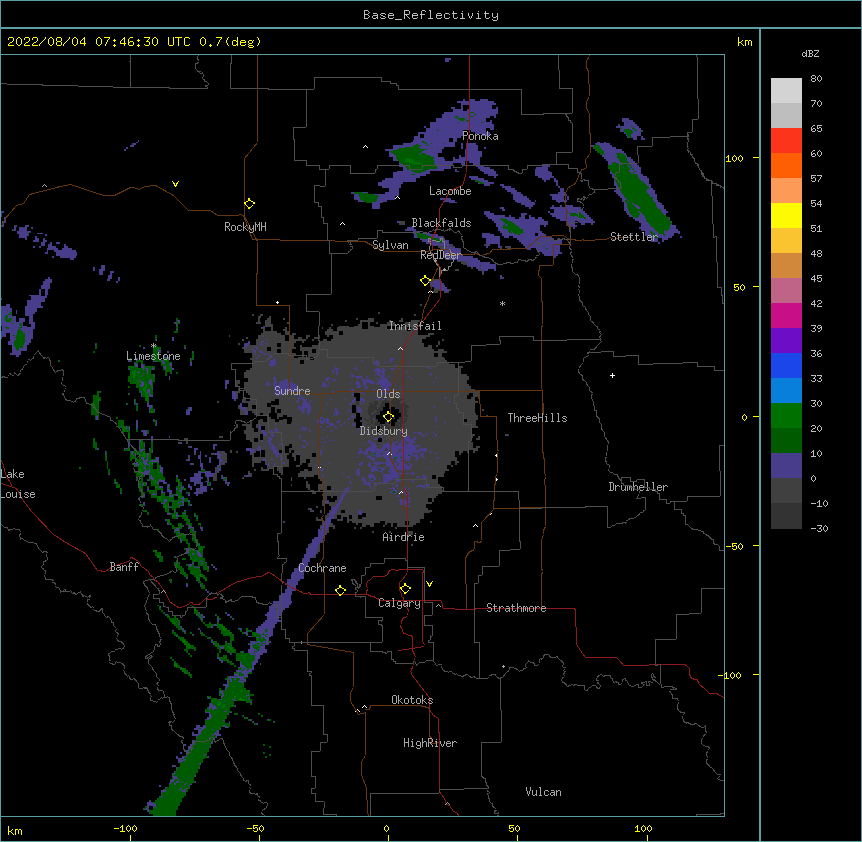The width and height of the screenshot is (862, 842).
Task: Click the Stettler city label
Action: [634, 237]
